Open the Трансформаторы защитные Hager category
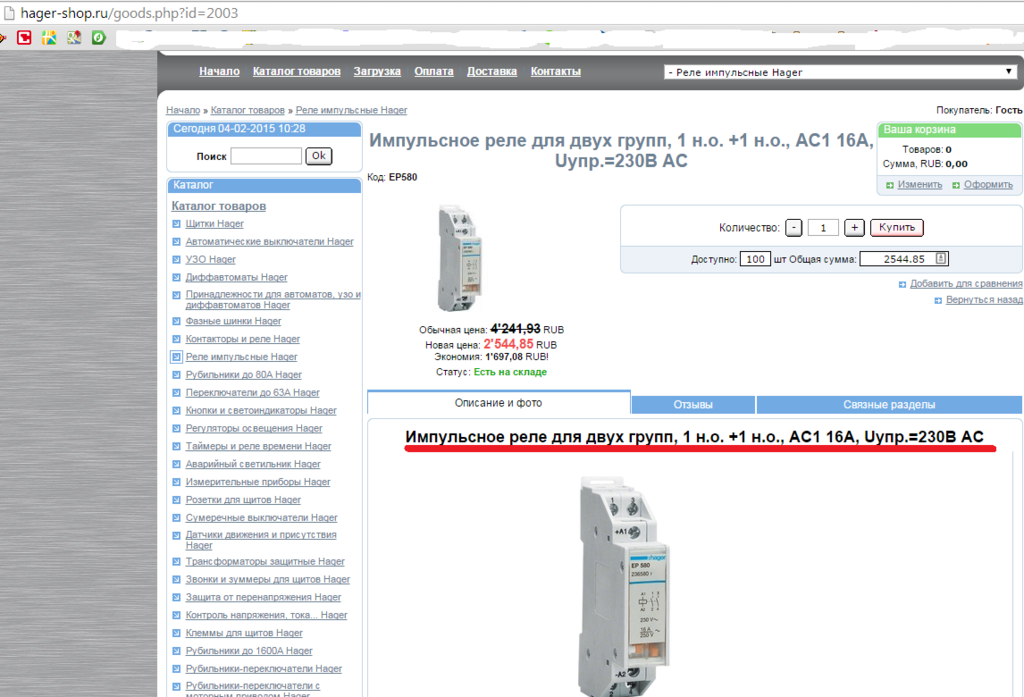Screen dimensions: 1024x697 [x=264, y=562]
